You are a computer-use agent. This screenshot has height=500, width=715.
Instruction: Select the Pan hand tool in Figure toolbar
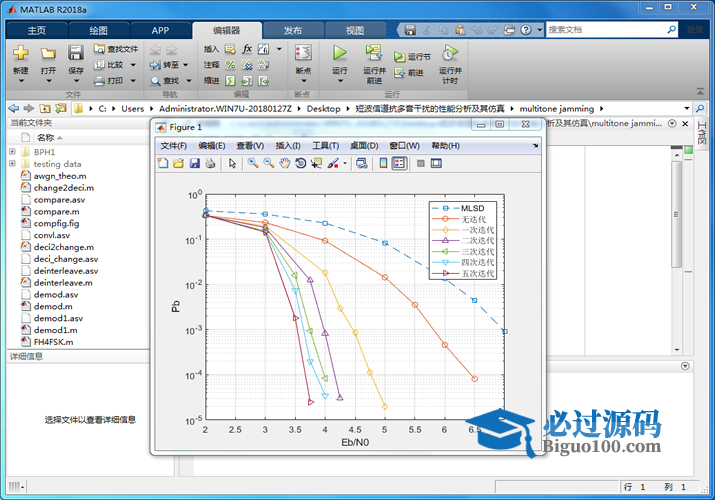click(x=285, y=163)
